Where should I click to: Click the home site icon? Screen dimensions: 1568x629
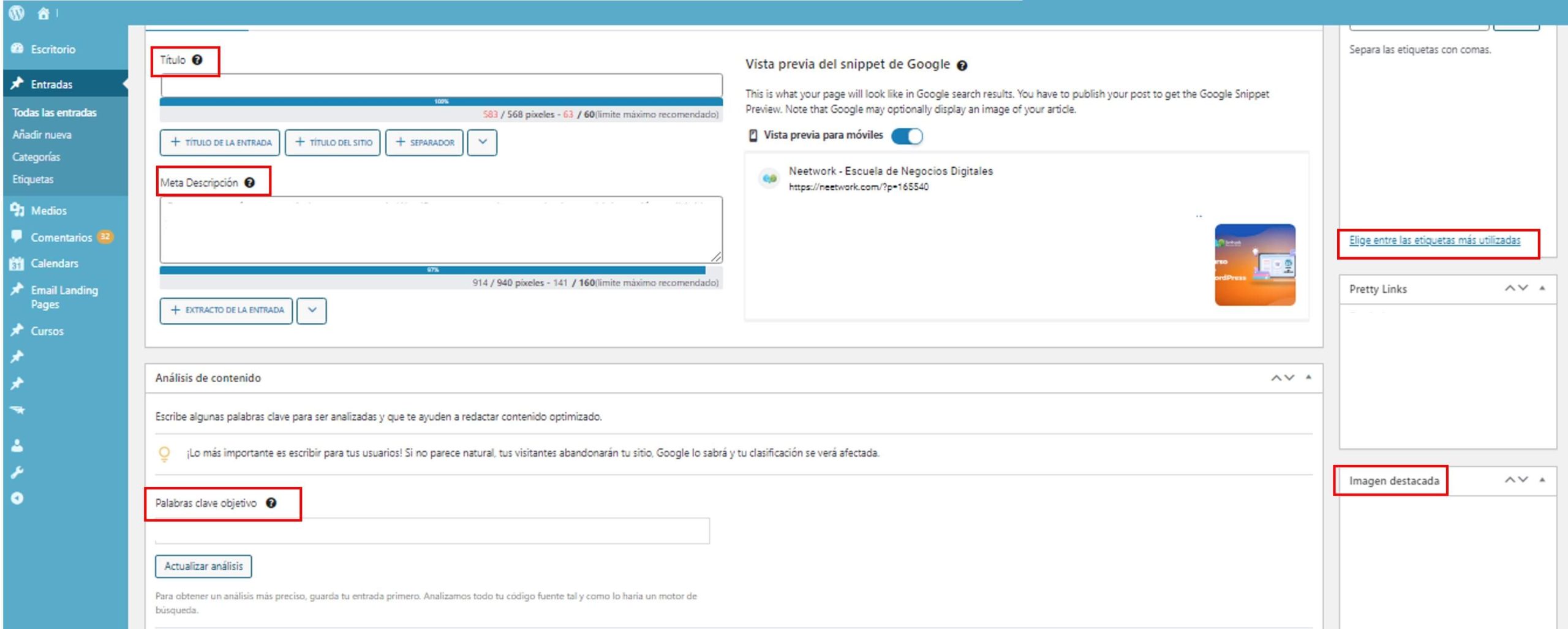pyautogui.click(x=43, y=13)
